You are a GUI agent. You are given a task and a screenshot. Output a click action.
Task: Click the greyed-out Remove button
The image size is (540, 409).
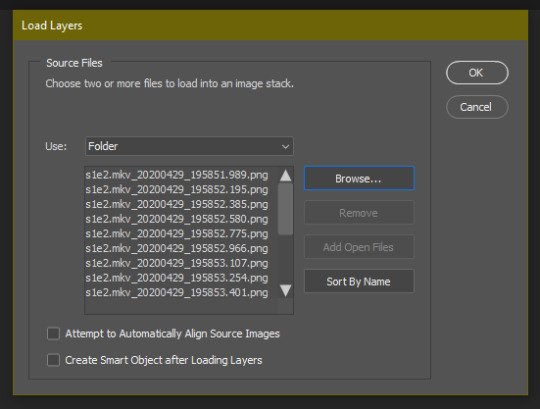click(359, 213)
